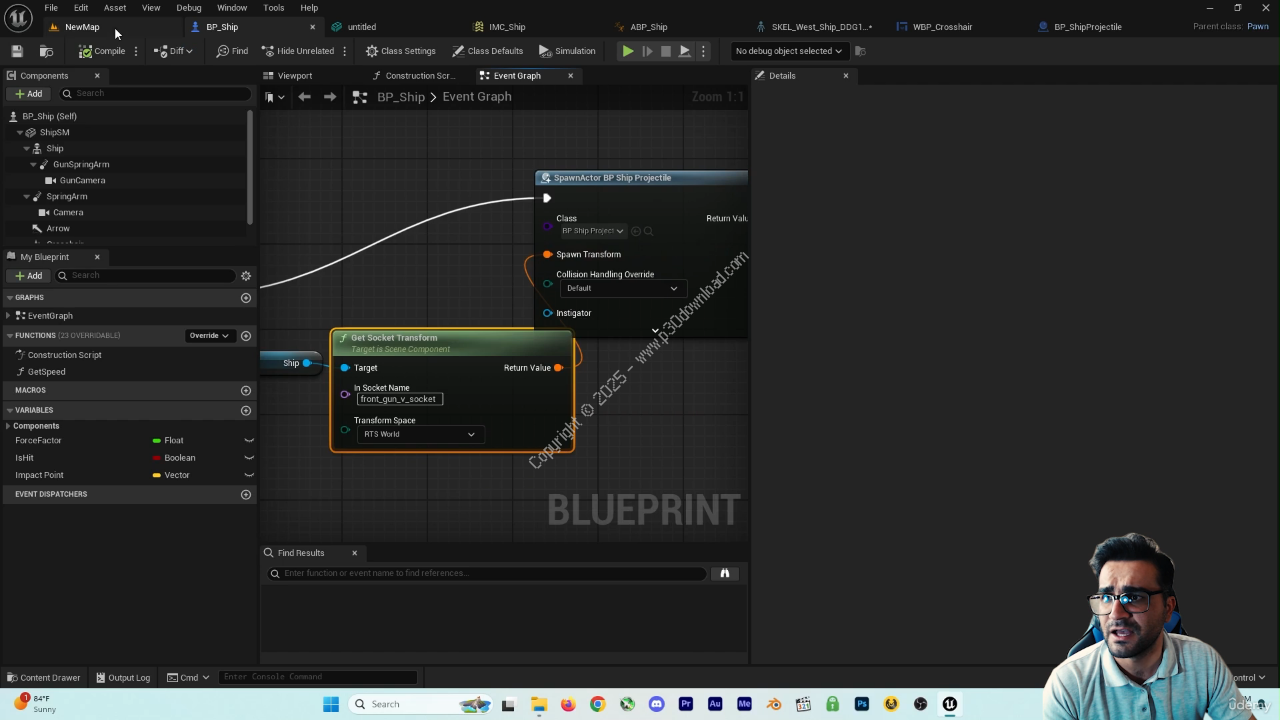Open play mode options three-dot menu
The image size is (1280, 720).
703,51
